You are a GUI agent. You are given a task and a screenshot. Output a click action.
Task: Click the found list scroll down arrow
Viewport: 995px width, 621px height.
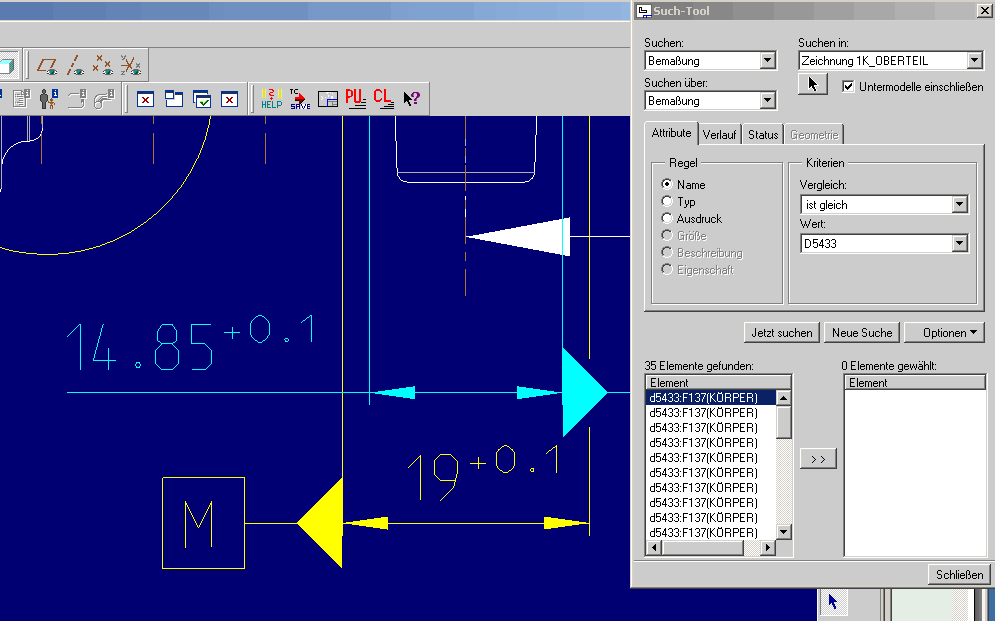(784, 532)
